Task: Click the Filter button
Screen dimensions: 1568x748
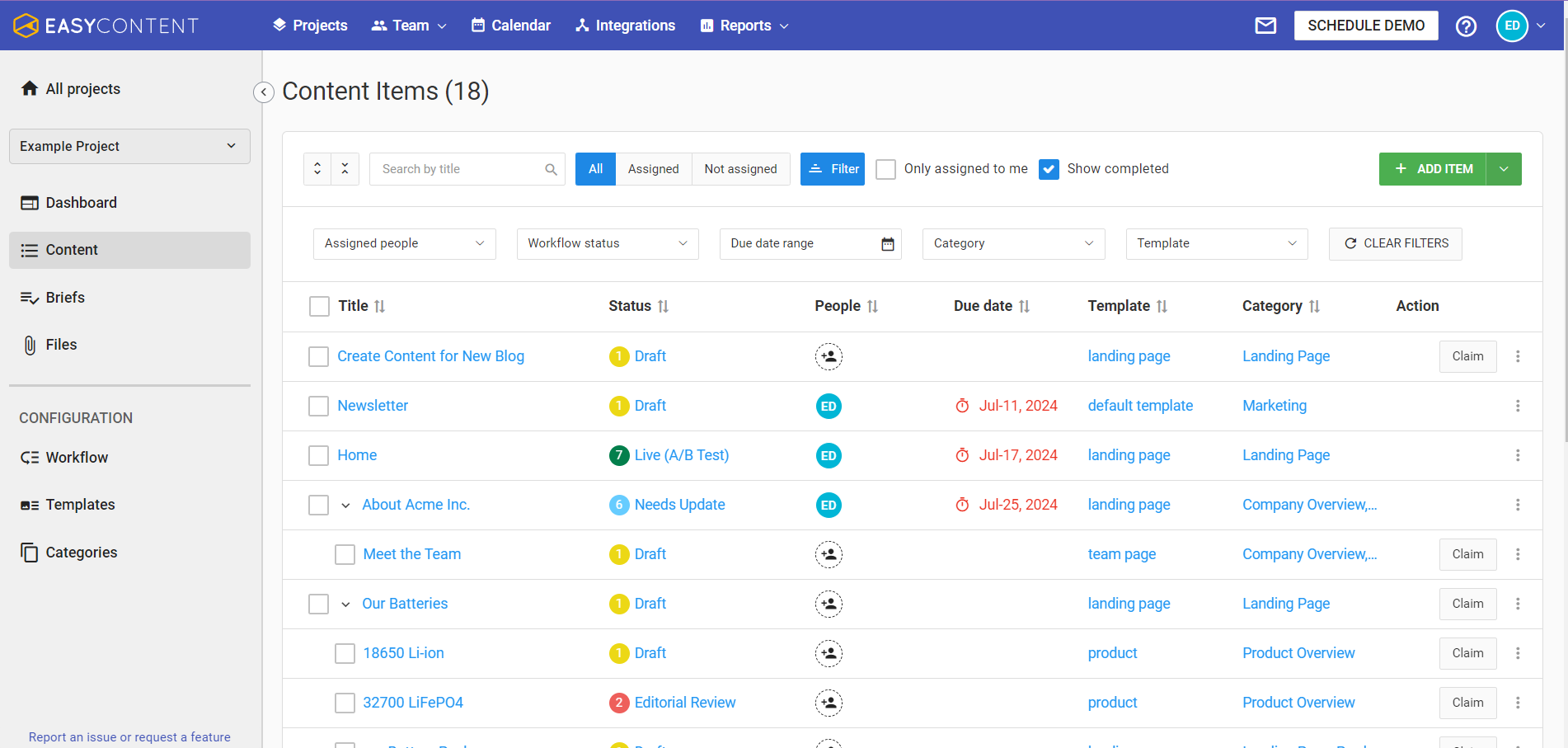Action: (833, 169)
